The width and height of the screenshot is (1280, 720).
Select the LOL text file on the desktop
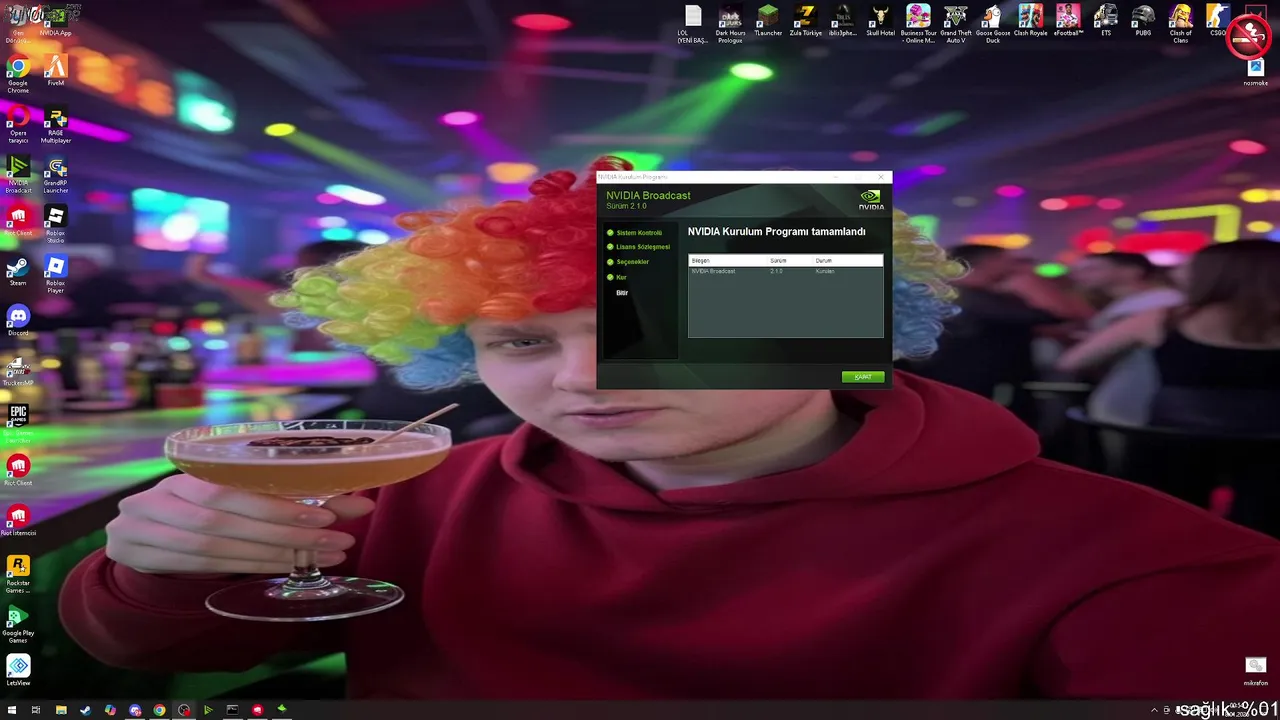tap(693, 24)
